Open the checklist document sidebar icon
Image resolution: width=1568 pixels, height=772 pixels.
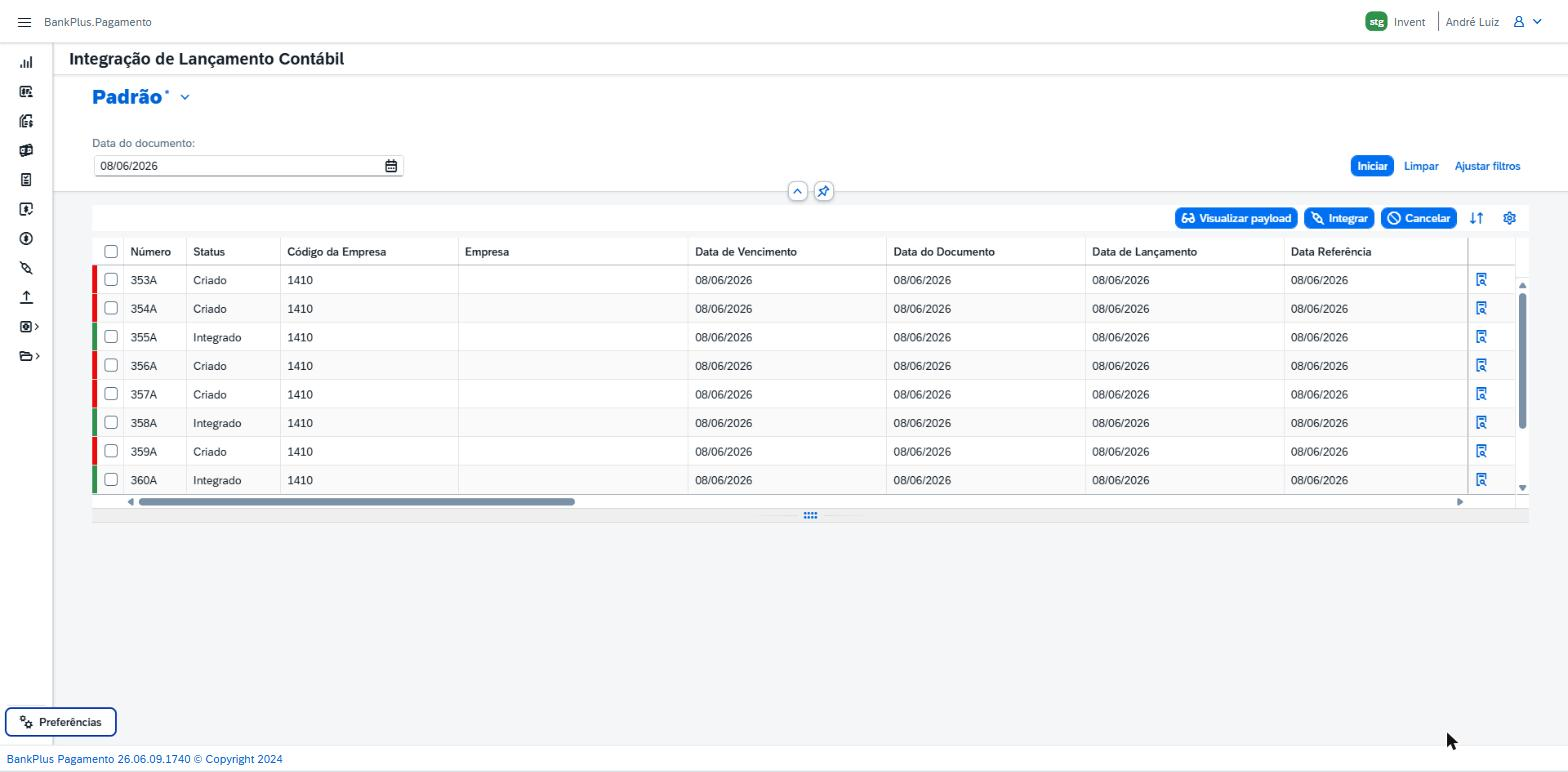26,180
